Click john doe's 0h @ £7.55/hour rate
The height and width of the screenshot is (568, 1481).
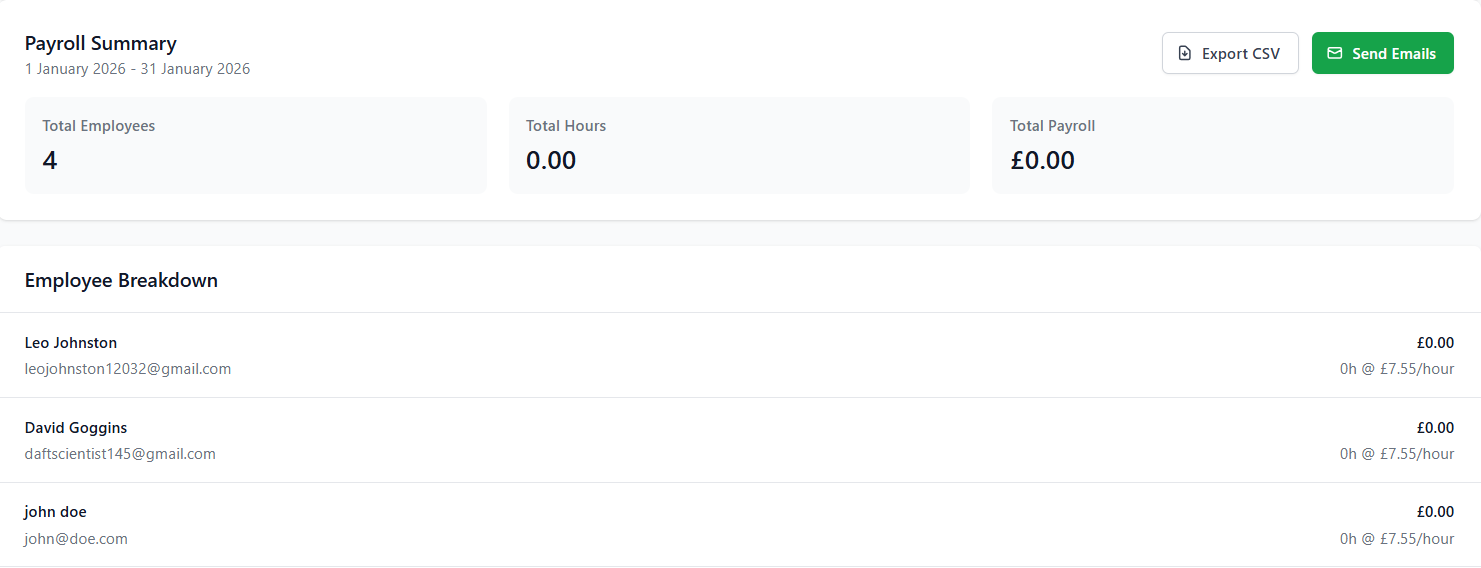coord(1397,539)
